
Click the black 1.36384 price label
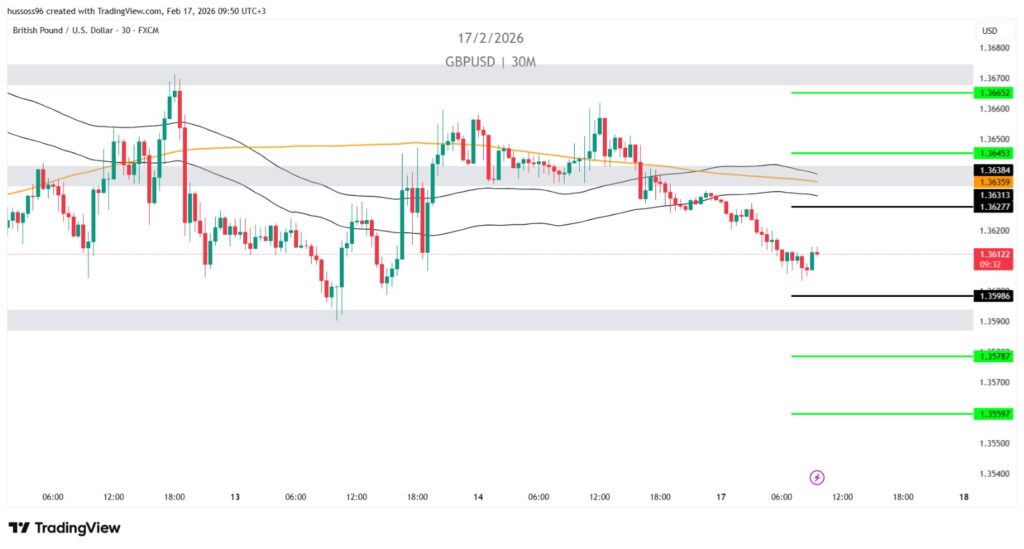pos(994,171)
